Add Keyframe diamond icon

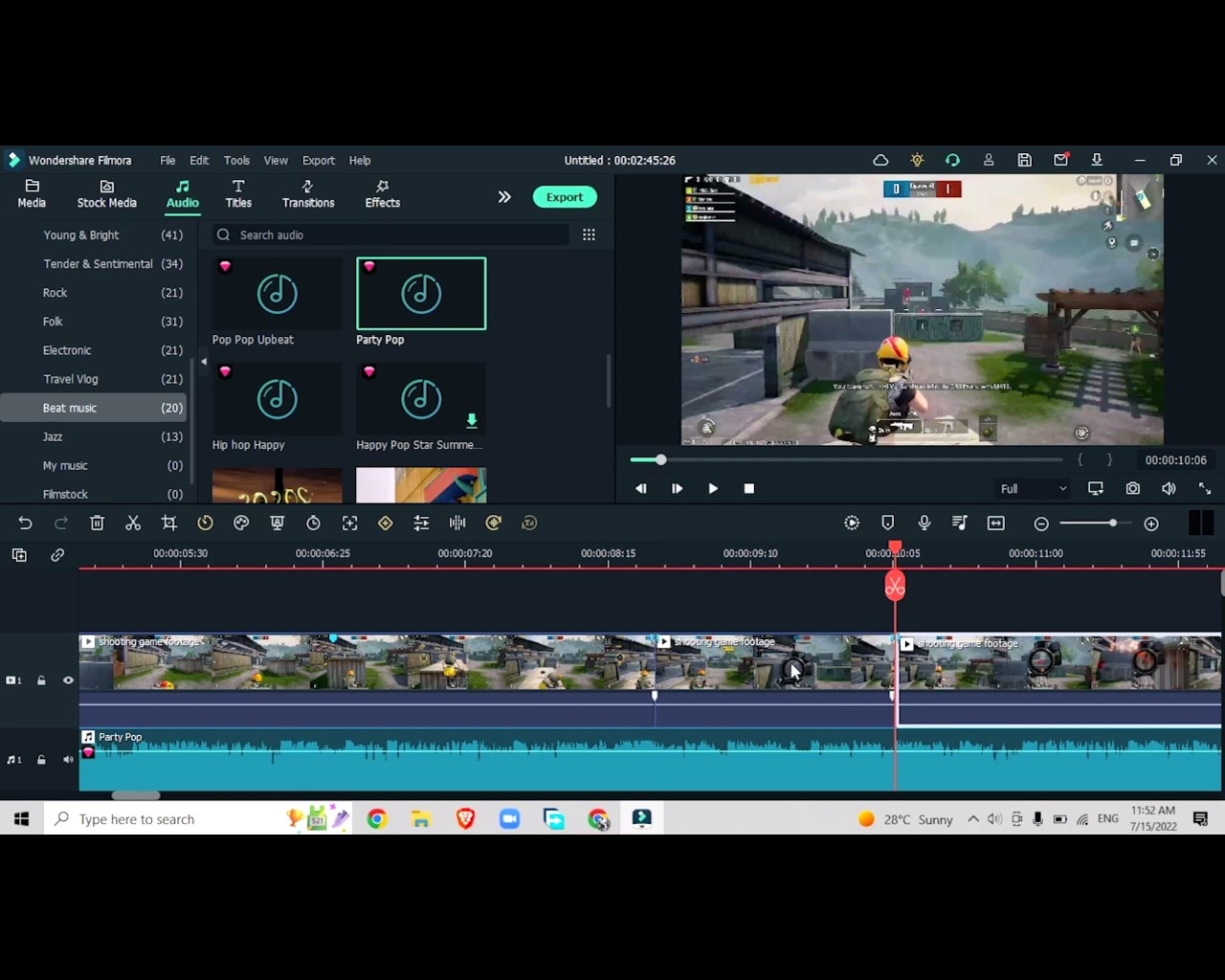[x=386, y=523]
